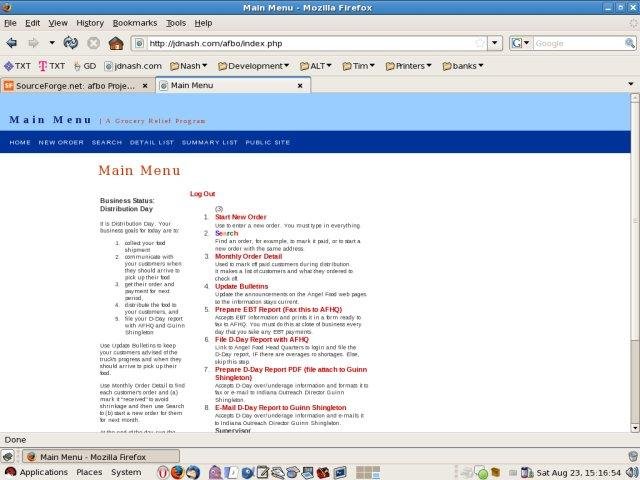Viewport: 640px width, 480px height.
Task: Click the green status icon in the system tray
Action: click(483, 473)
